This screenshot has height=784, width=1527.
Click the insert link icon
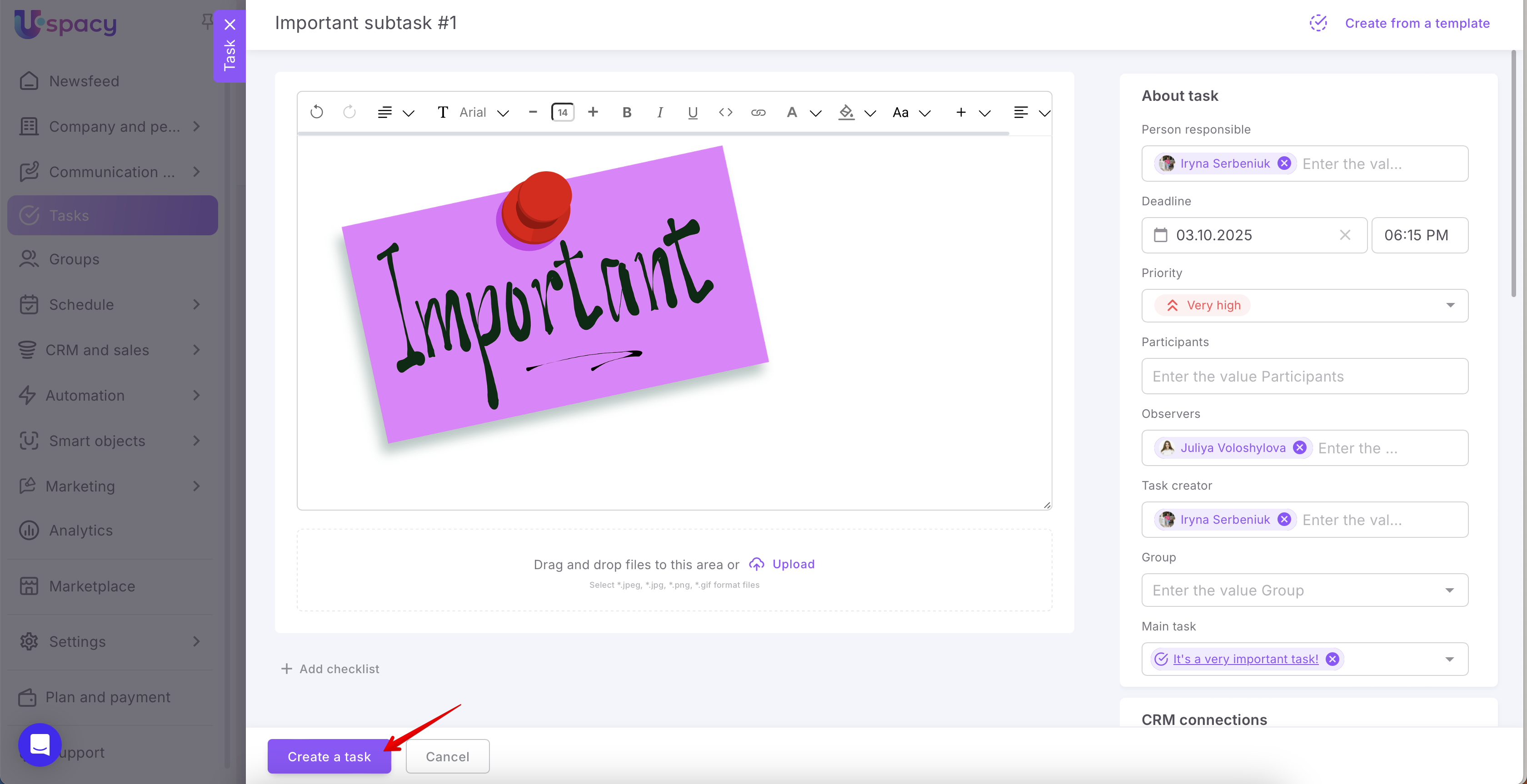(x=758, y=112)
